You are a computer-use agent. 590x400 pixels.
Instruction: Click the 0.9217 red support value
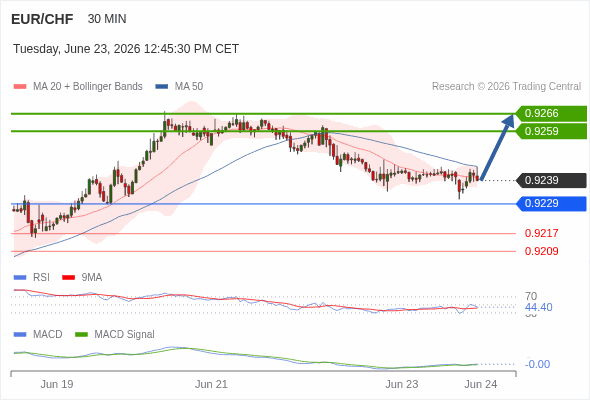click(541, 233)
